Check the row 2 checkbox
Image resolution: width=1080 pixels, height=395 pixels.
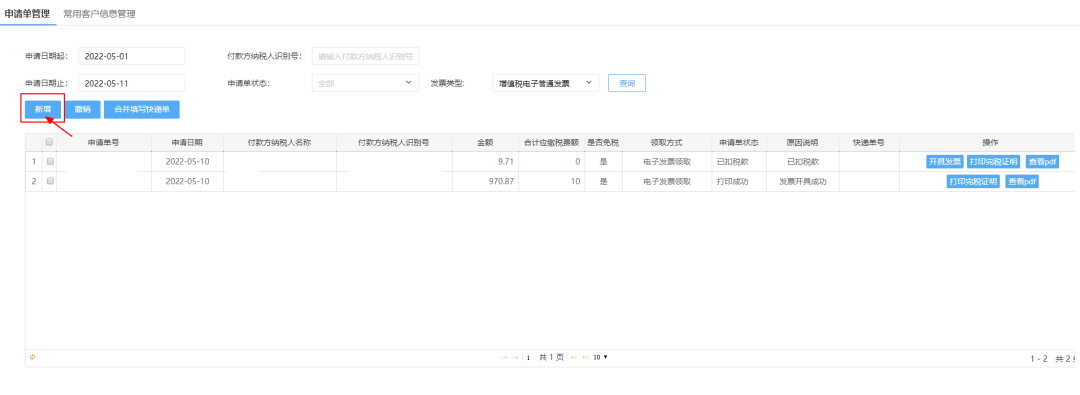pos(50,181)
